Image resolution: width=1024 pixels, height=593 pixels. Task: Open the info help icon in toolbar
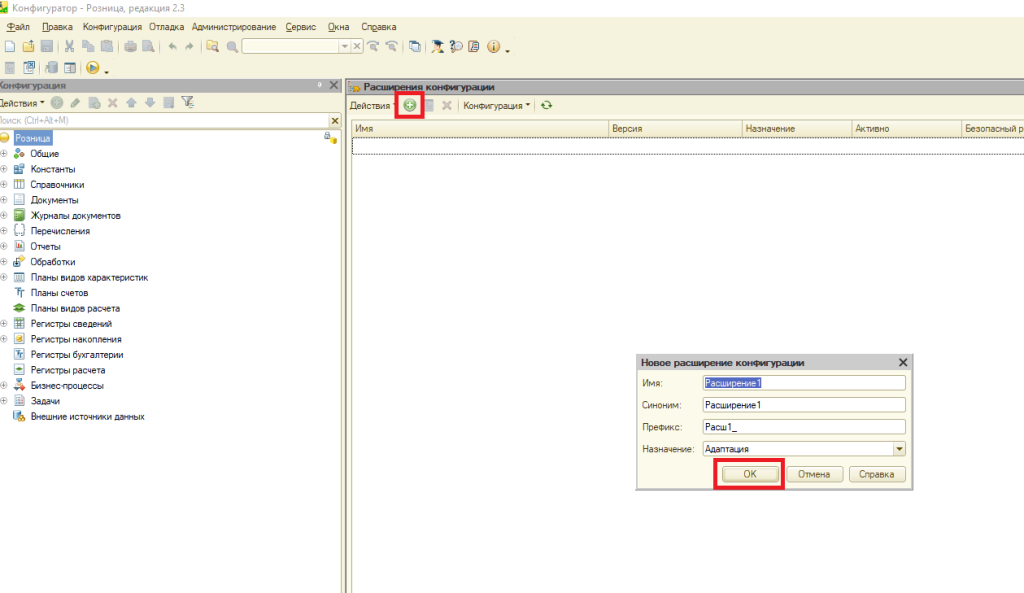click(x=493, y=46)
